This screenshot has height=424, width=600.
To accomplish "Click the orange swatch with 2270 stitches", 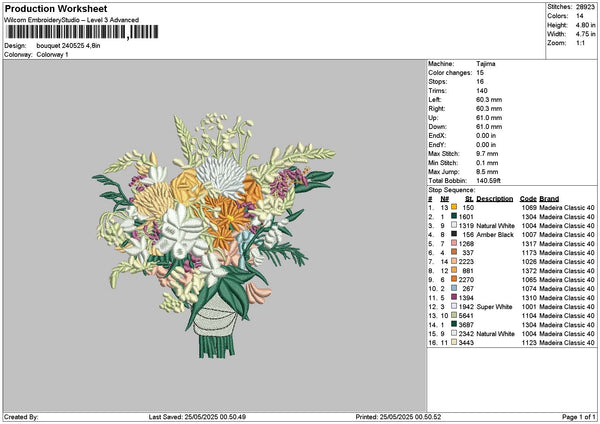I will (454, 279).
